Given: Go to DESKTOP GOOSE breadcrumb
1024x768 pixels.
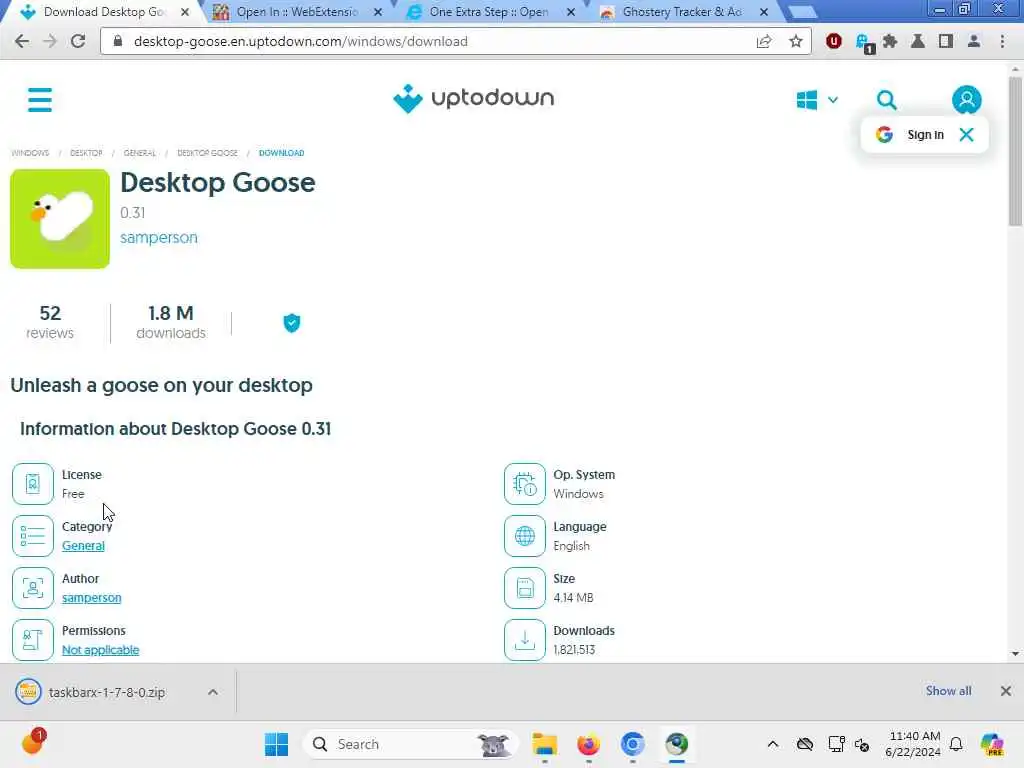Looking at the screenshot, I should tap(208, 153).
